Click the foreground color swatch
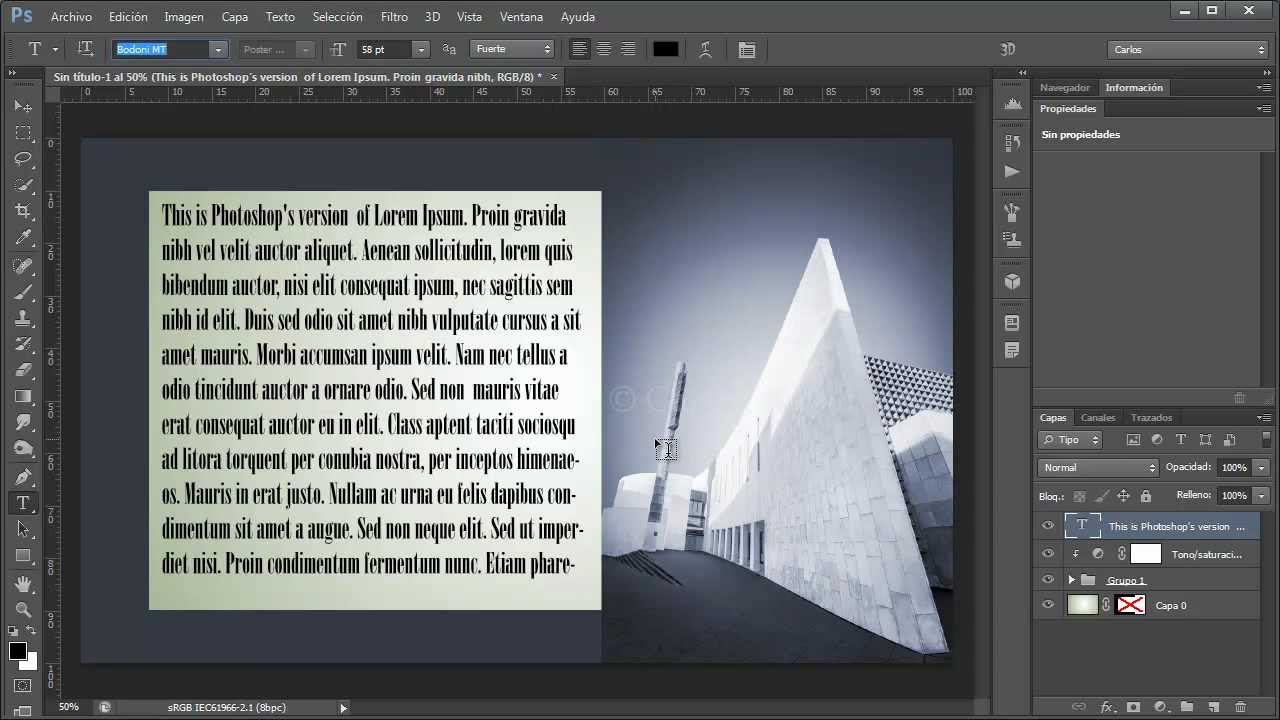This screenshot has width=1280, height=720. (18, 651)
